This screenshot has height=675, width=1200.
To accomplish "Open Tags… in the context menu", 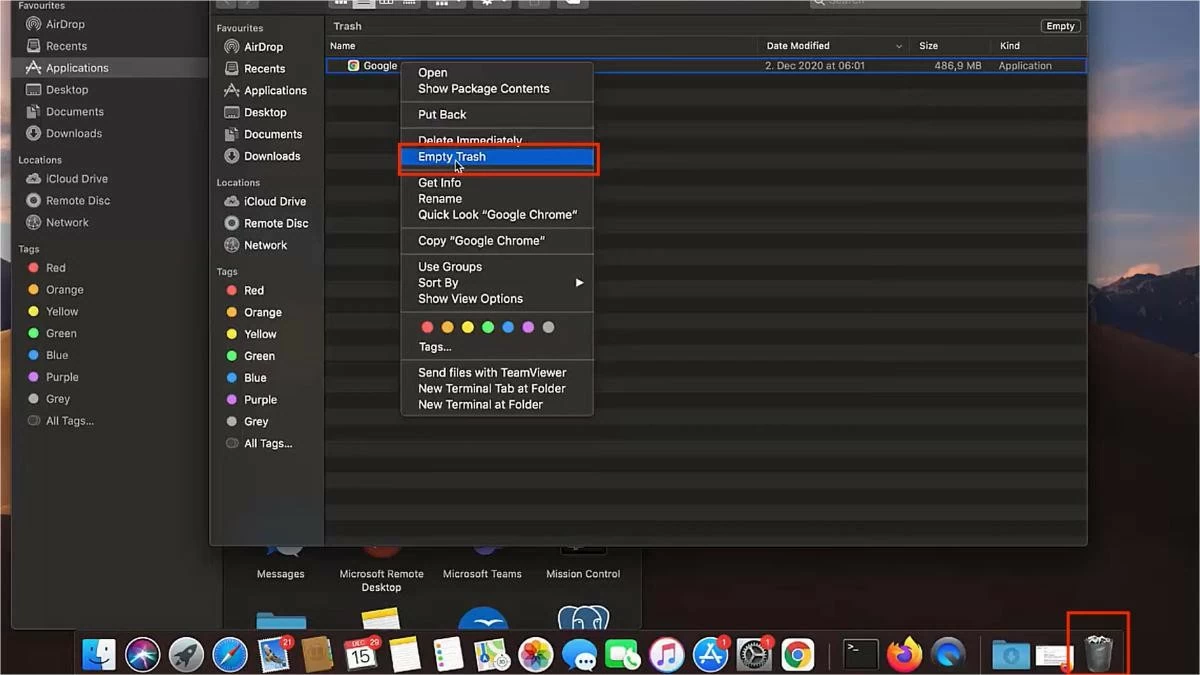I will point(435,347).
